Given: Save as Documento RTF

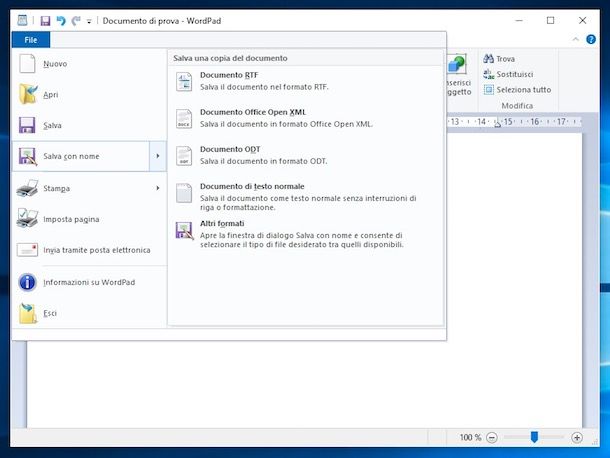Looking at the screenshot, I should (306, 81).
